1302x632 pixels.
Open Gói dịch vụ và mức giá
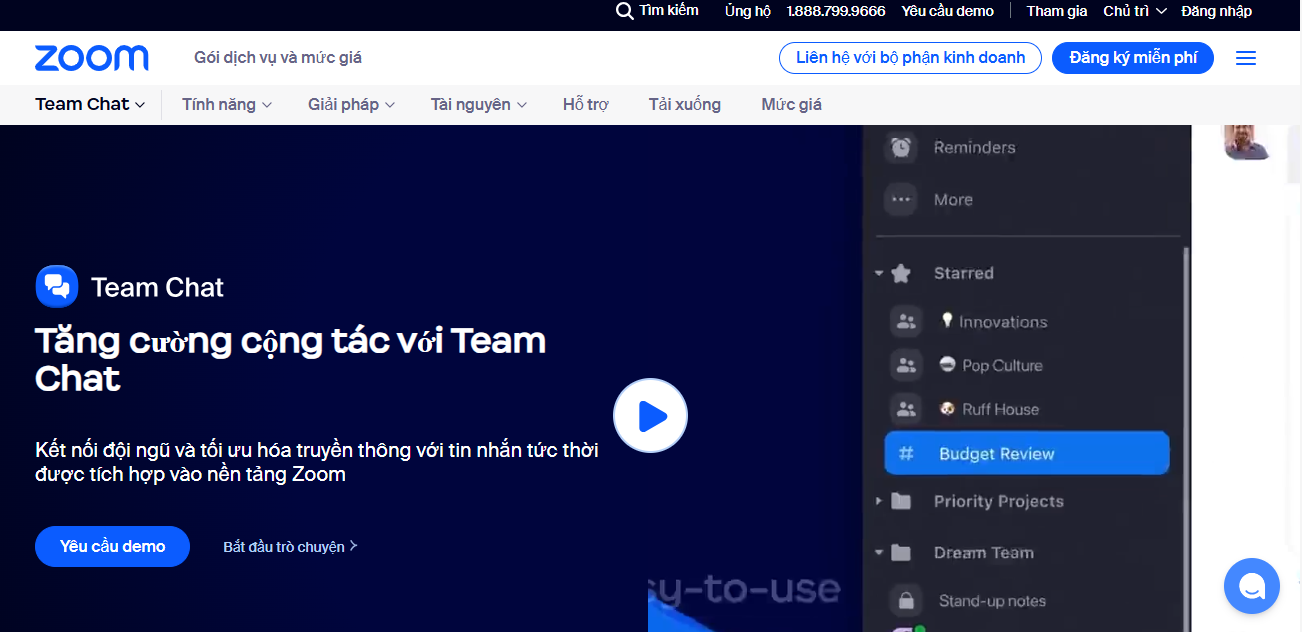pos(278,58)
